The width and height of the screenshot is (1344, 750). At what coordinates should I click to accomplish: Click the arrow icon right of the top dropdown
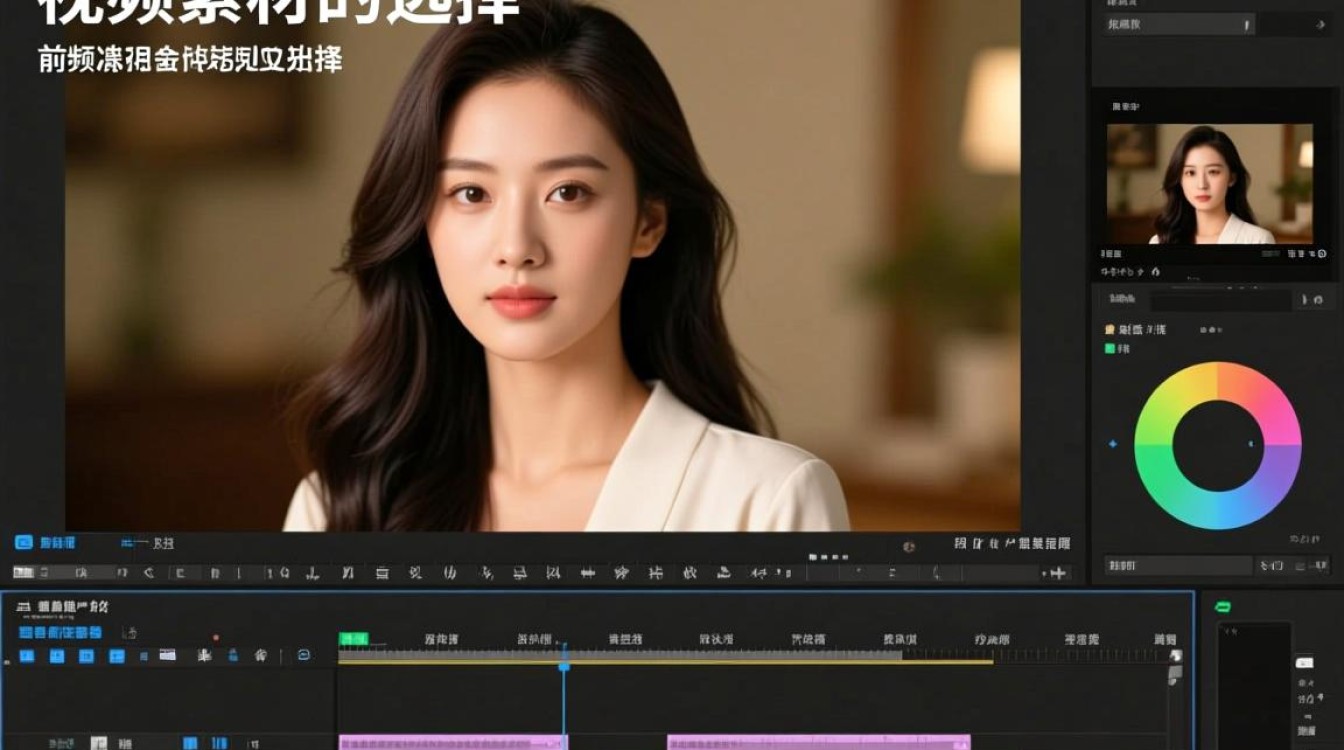(x=1320, y=24)
